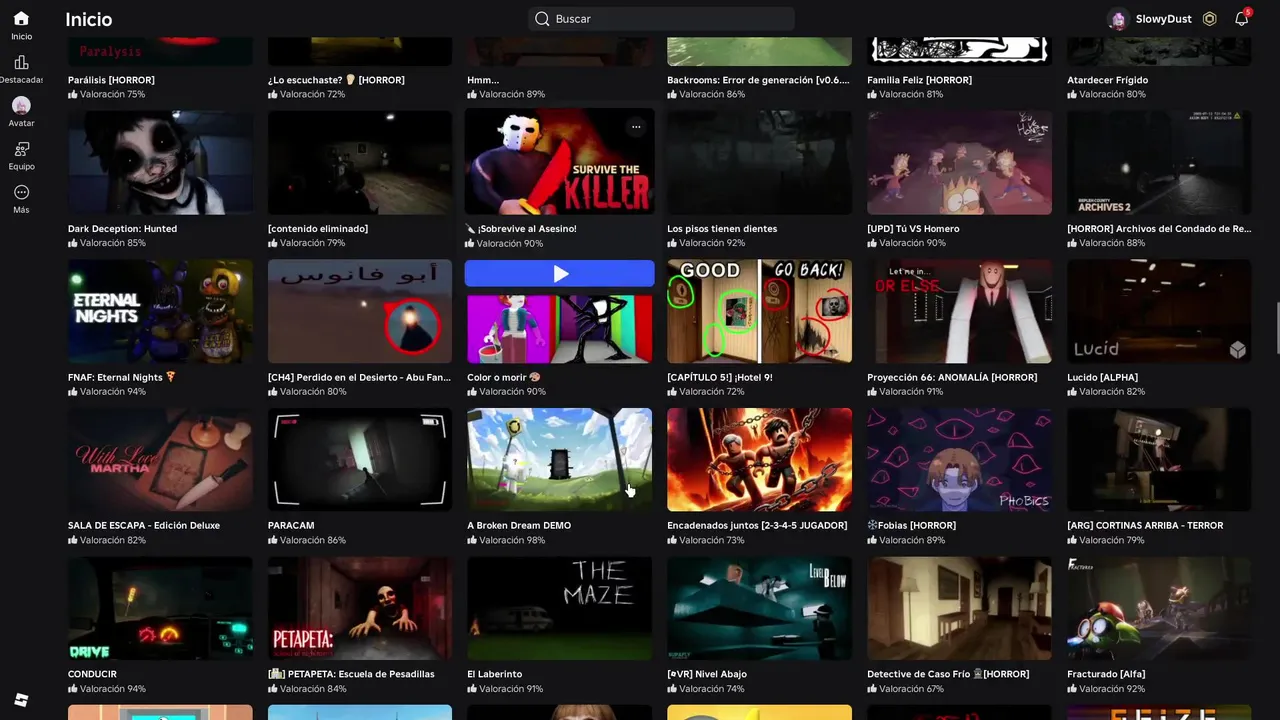Image resolution: width=1280 pixels, height=720 pixels.
Task: Open the PARACAM thumbnail
Action: coord(360,460)
